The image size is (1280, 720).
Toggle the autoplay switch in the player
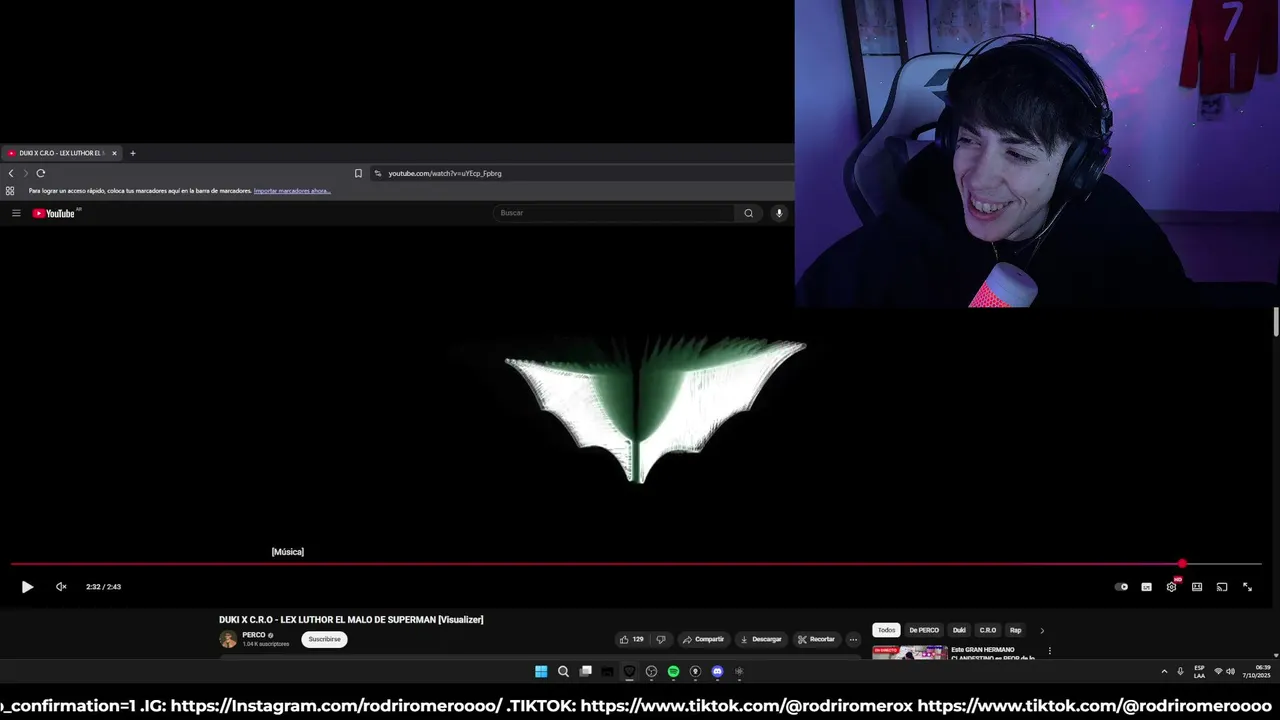(x=1121, y=587)
